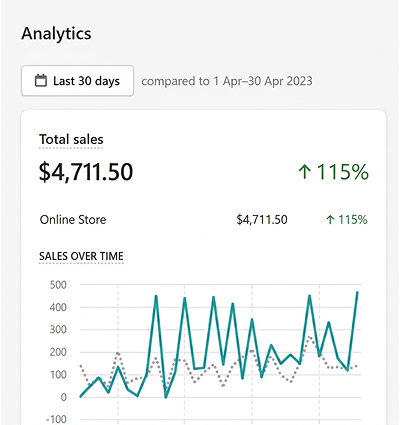400x425 pixels.
Task: Click the Analytics page heading
Action: pos(56,34)
